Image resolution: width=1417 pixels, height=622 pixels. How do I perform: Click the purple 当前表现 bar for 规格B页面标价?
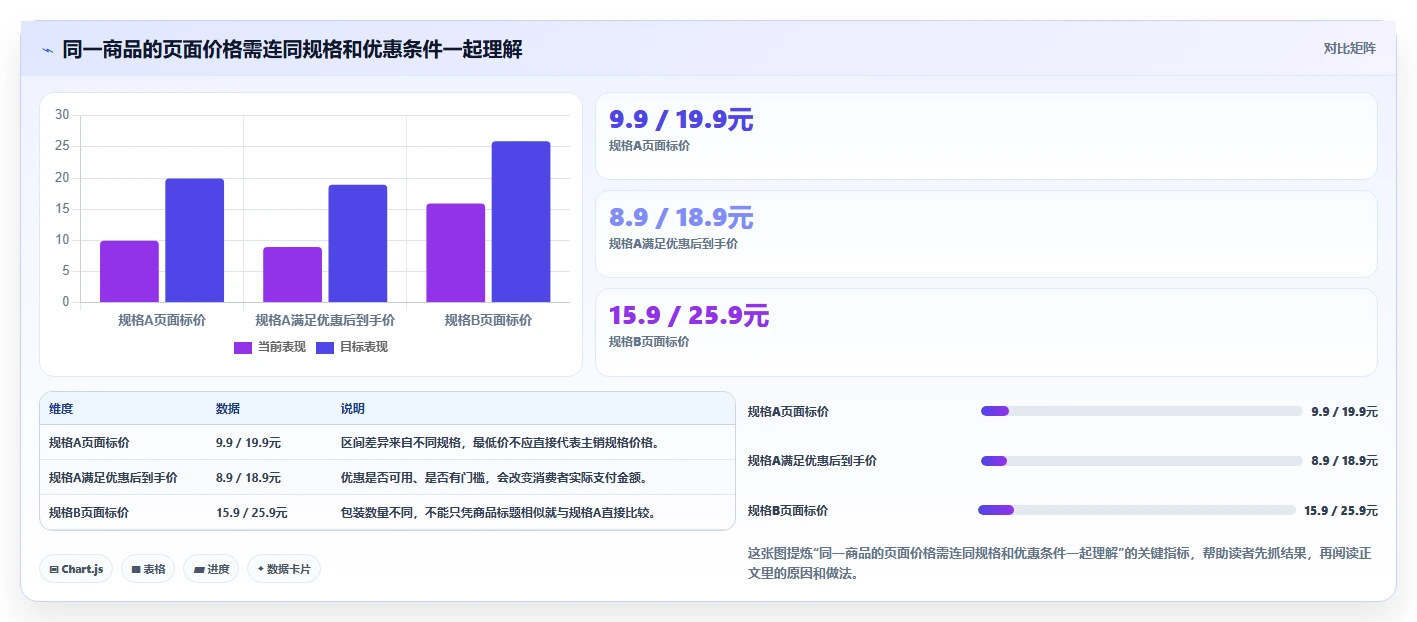pyautogui.click(x=455, y=253)
